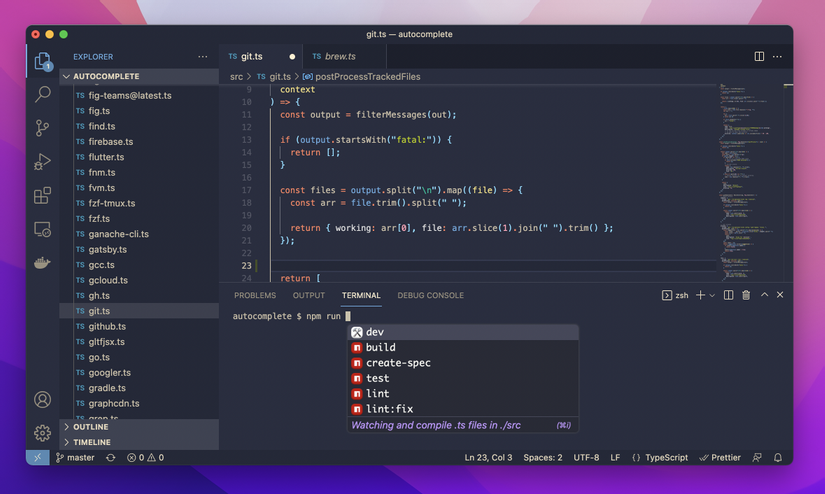Viewport: 825px width, 494px height.
Task: Open the terminal launch profile dropdown arrow
Action: point(712,296)
